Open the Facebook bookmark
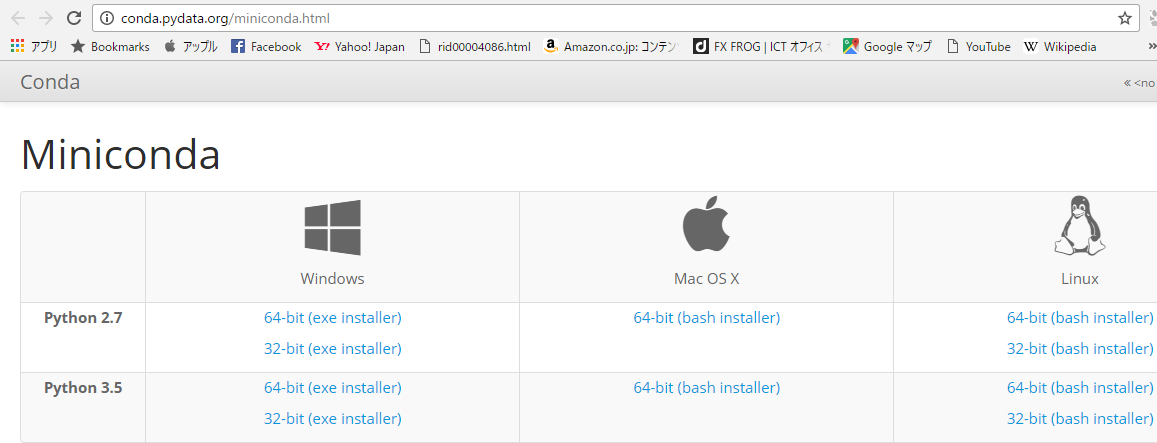Viewport: 1157px width, 443px height. [x=266, y=46]
